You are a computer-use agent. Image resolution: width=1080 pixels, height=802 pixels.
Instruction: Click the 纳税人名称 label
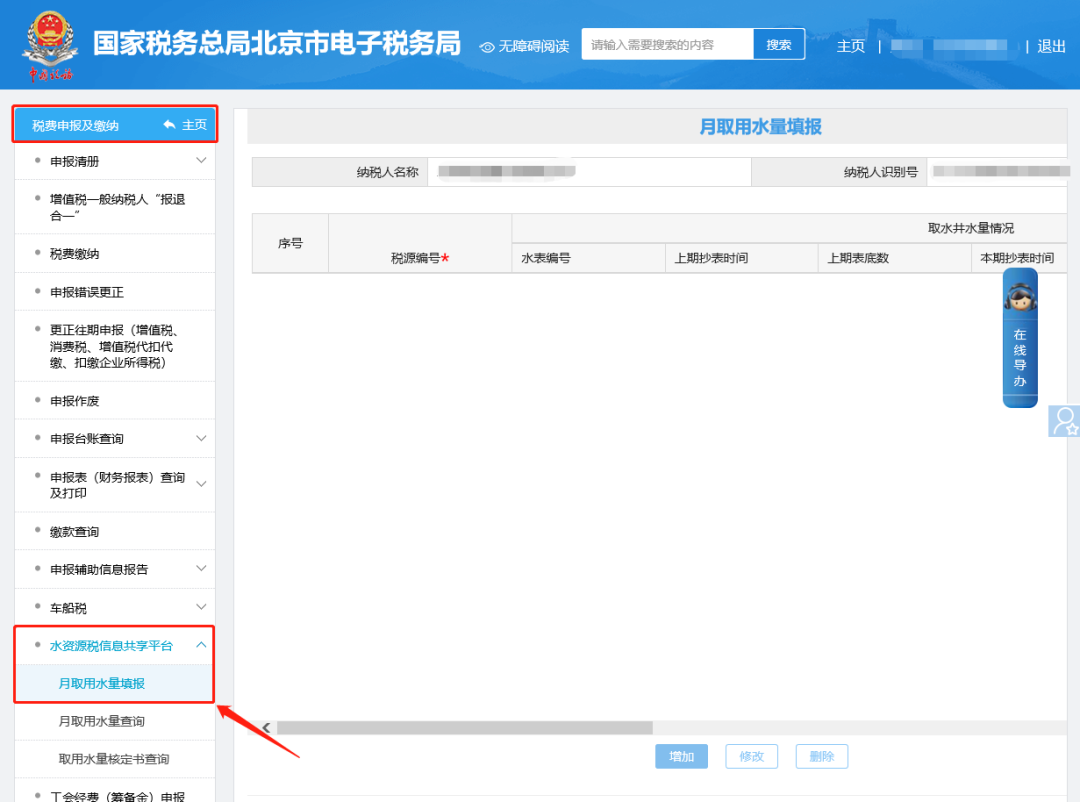[387, 172]
